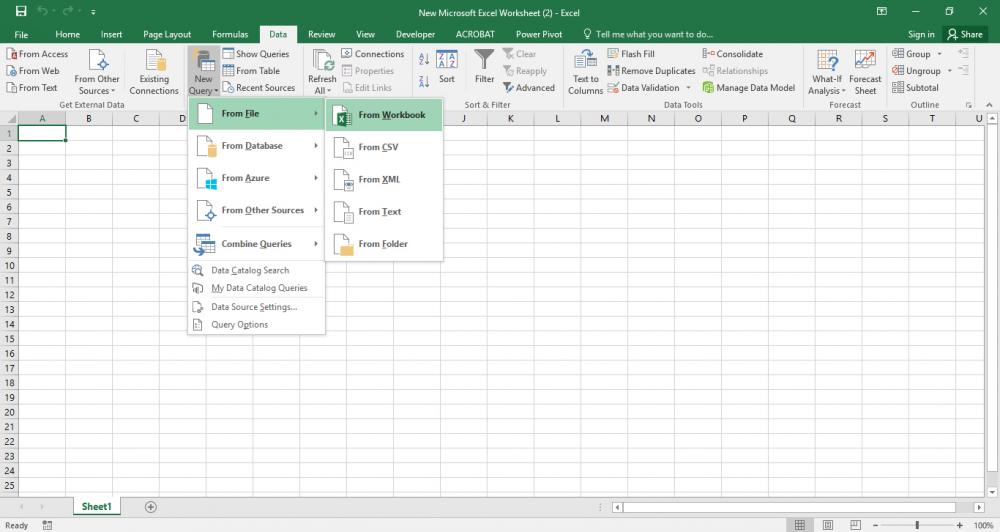
Task: Open the Text to Columns tool
Action: pyautogui.click(x=585, y=72)
